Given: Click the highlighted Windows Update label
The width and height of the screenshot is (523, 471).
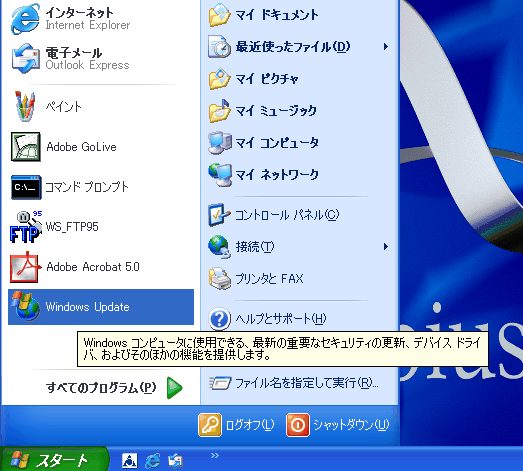Looking at the screenshot, I should point(87,307).
